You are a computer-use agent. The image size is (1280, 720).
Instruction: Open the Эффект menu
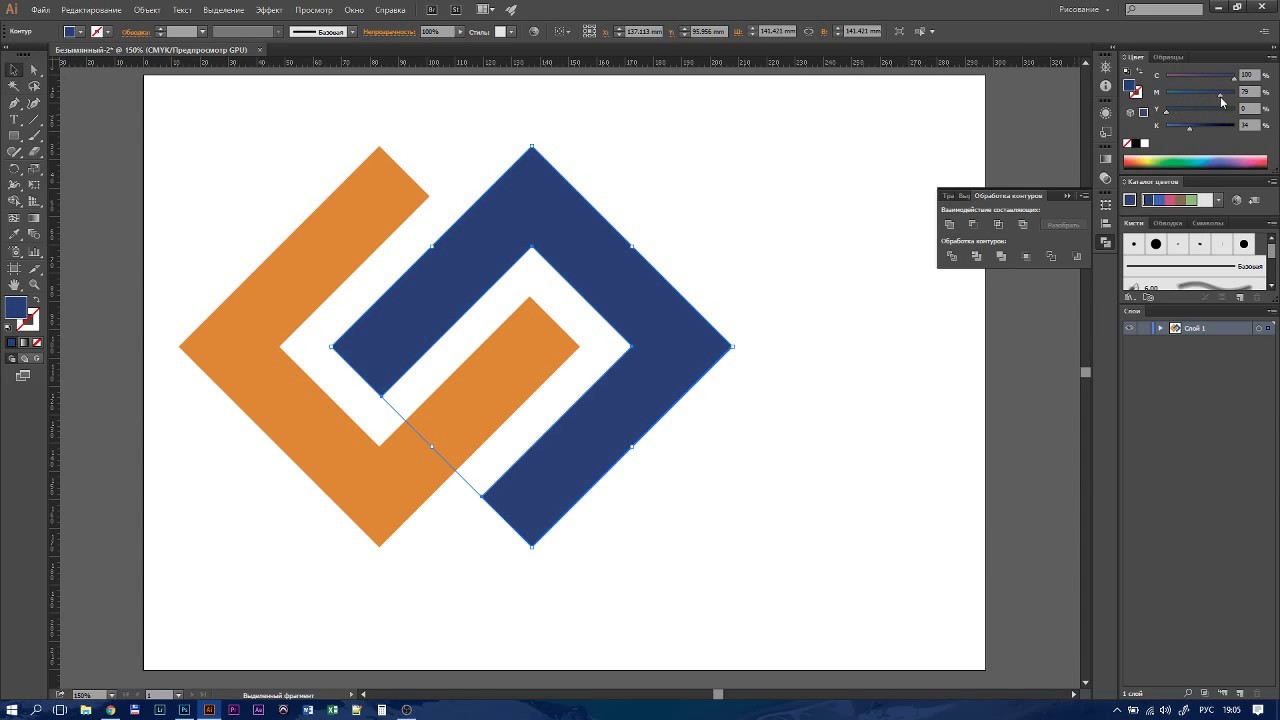point(269,10)
